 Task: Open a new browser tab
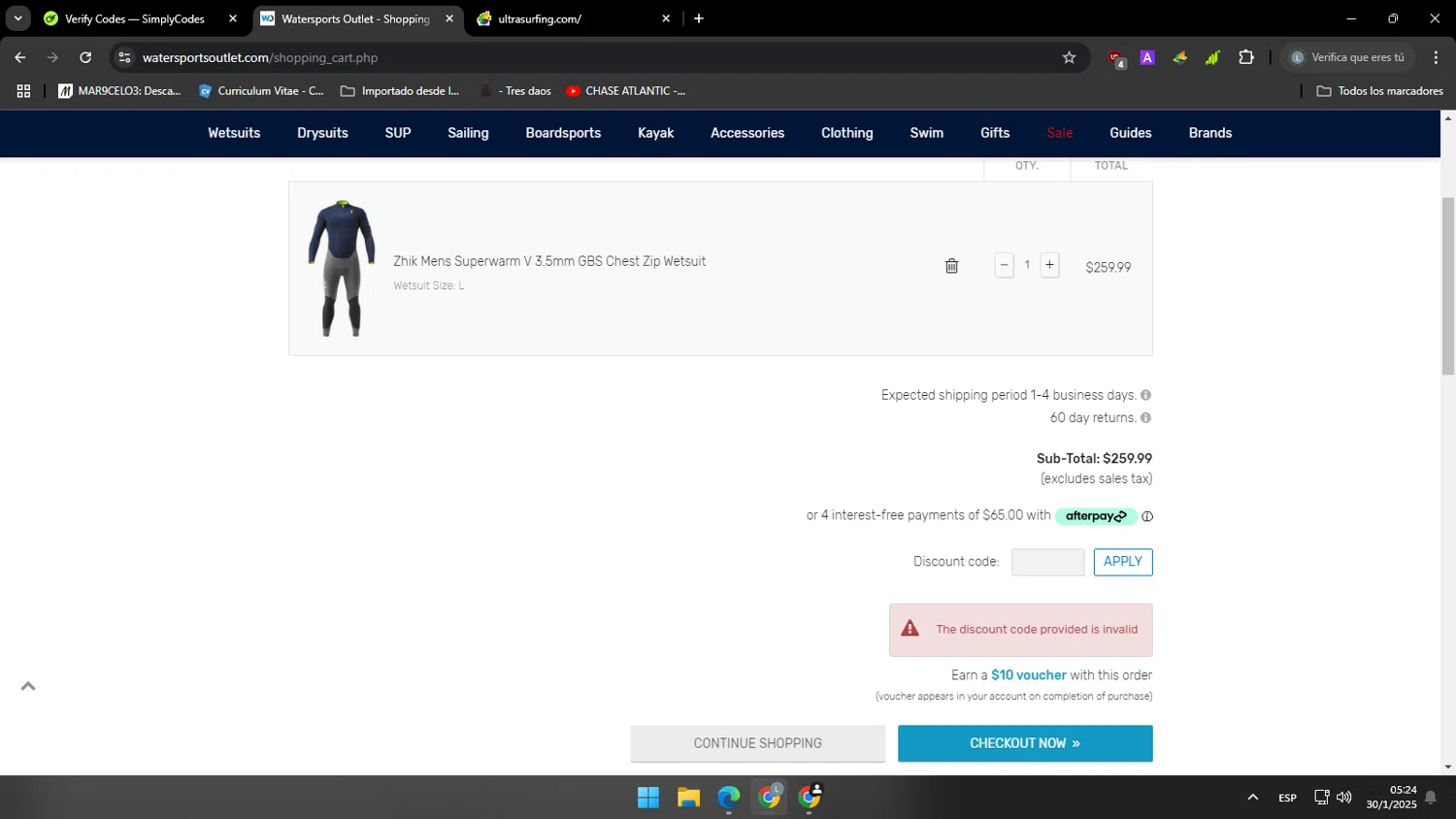coord(699,18)
